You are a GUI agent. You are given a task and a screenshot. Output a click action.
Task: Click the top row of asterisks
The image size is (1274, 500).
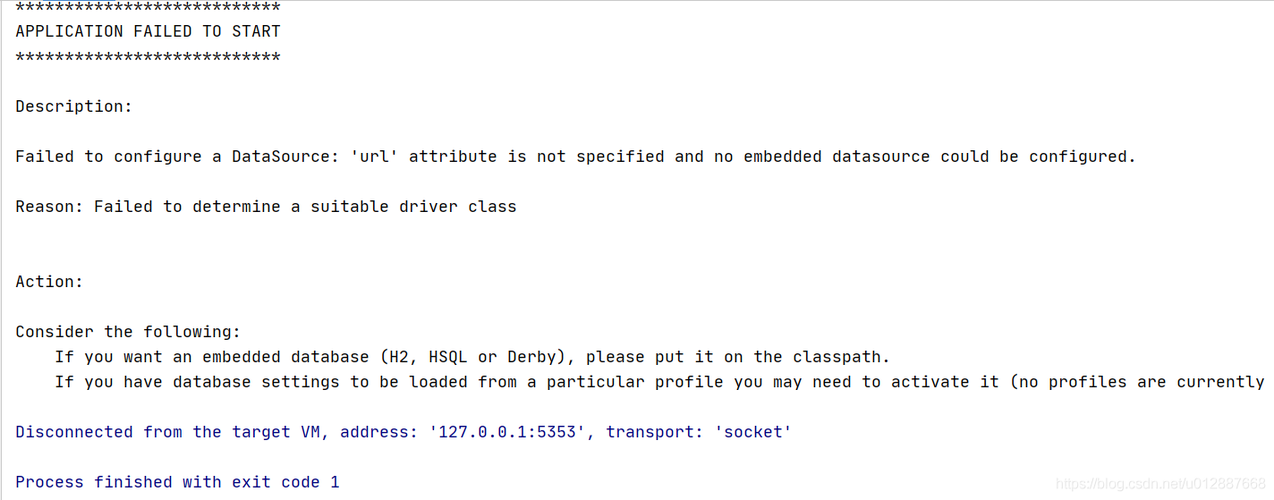pyautogui.click(x=148, y=7)
